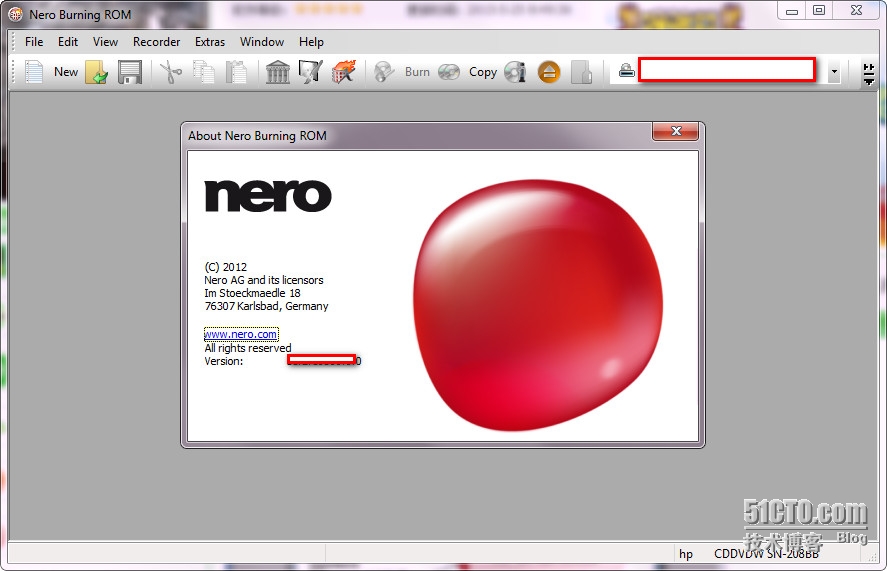Image resolution: width=887 pixels, height=571 pixels.
Task: Open the File menu
Action: coord(34,42)
